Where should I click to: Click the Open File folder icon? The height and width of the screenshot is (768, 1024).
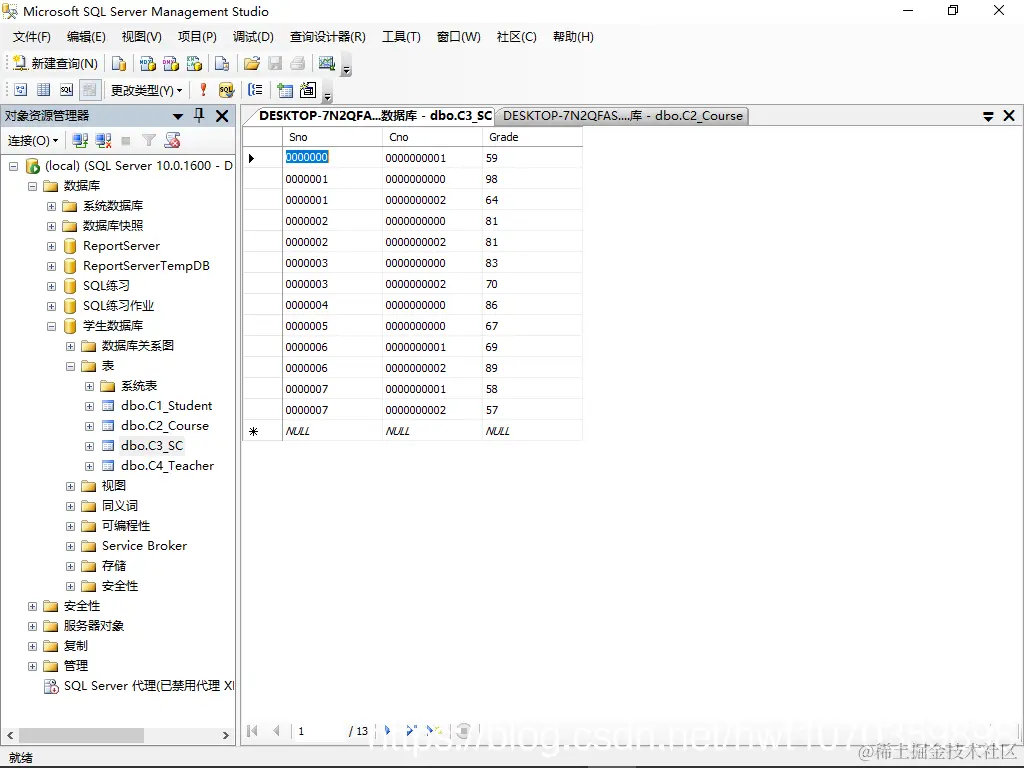pos(251,63)
